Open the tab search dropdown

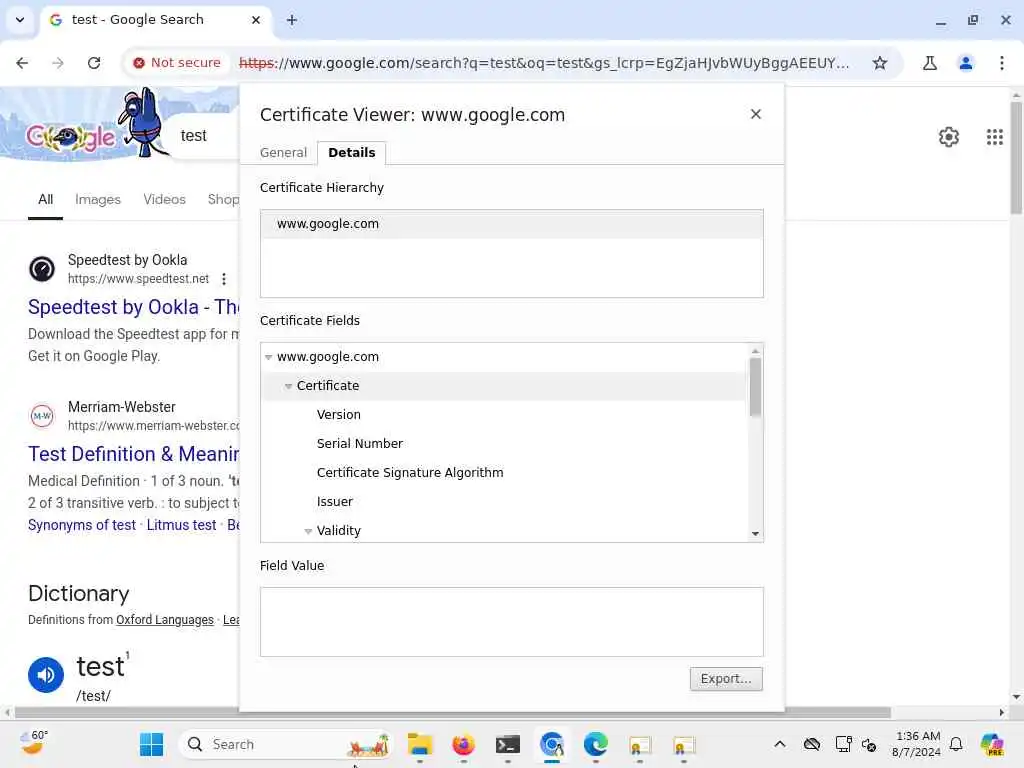pyautogui.click(x=20, y=20)
